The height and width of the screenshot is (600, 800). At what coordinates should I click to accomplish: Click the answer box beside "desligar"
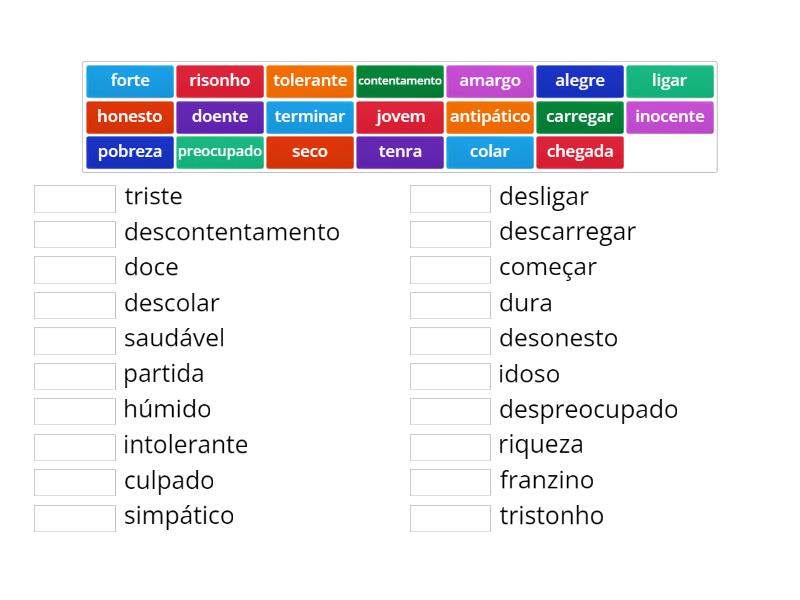click(450, 198)
